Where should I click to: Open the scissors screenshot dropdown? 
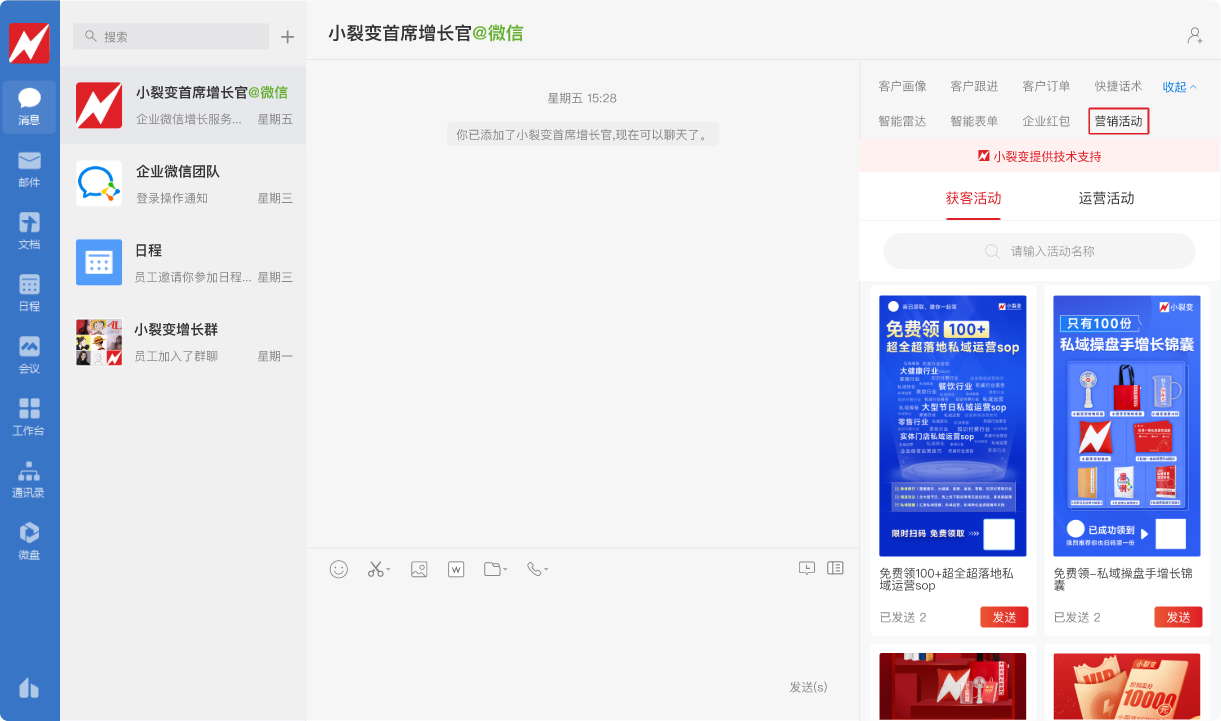[x=378, y=569]
